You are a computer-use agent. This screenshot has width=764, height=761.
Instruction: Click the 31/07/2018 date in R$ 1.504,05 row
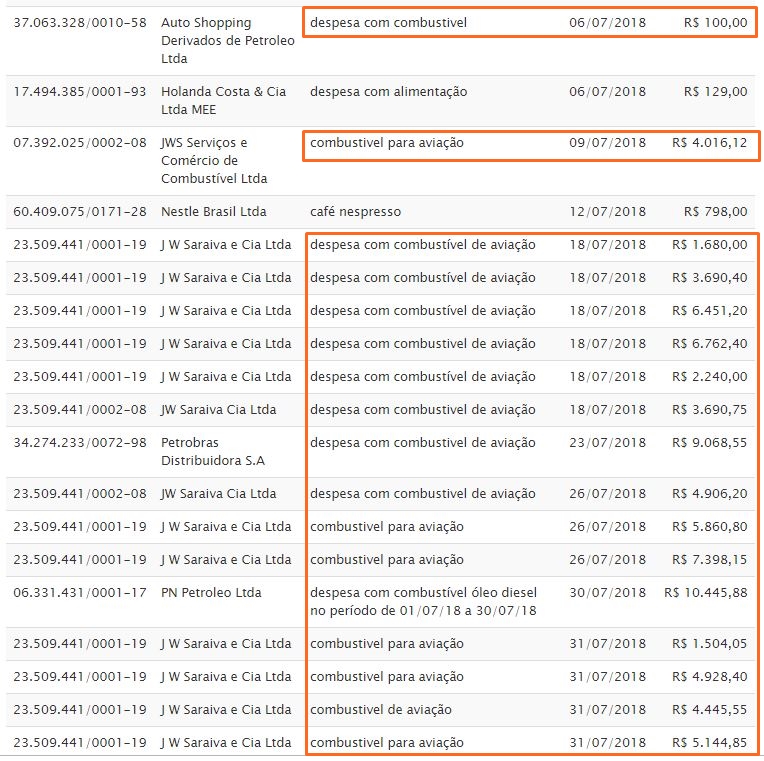click(607, 644)
